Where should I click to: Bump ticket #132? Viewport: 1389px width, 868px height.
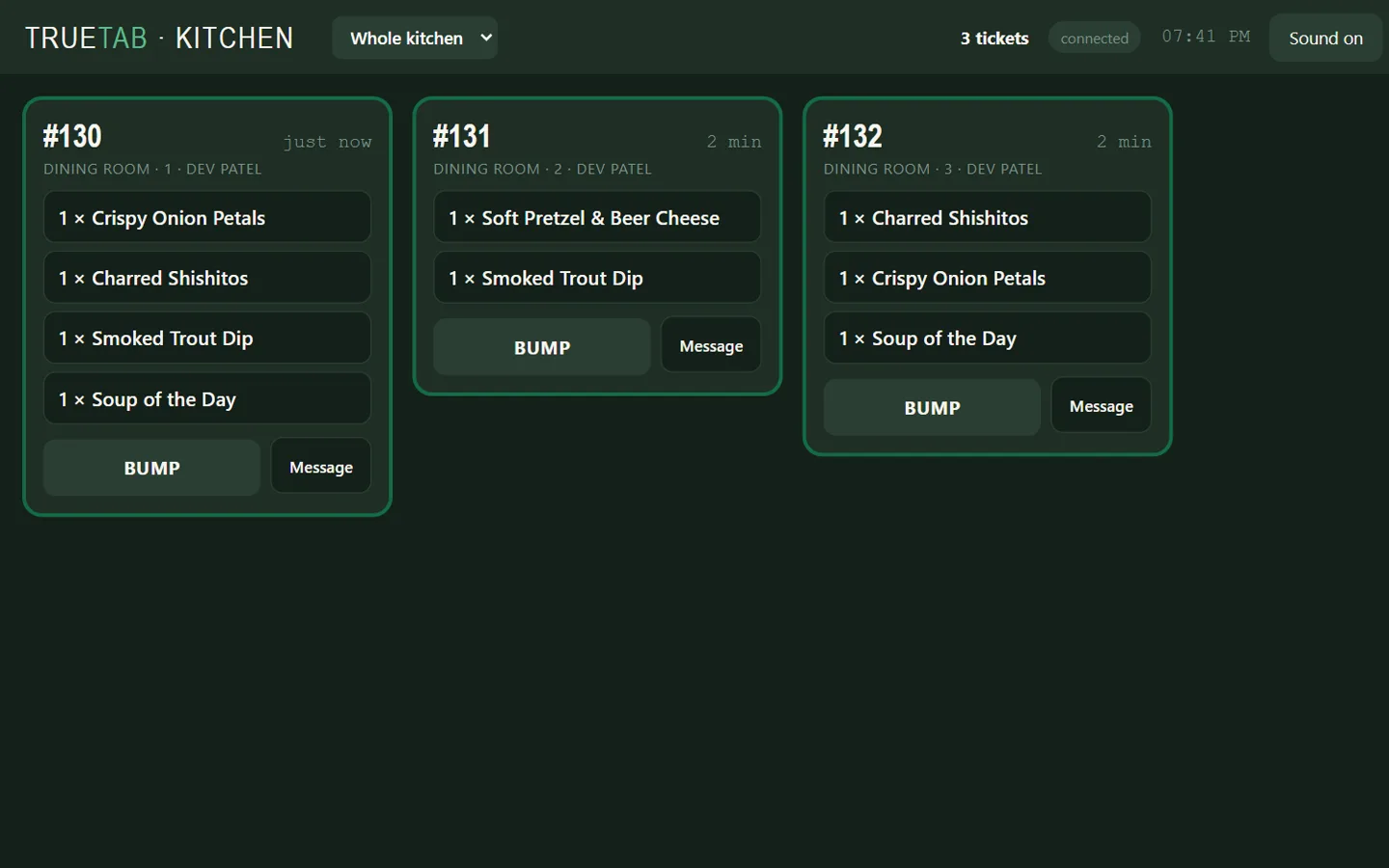point(932,408)
